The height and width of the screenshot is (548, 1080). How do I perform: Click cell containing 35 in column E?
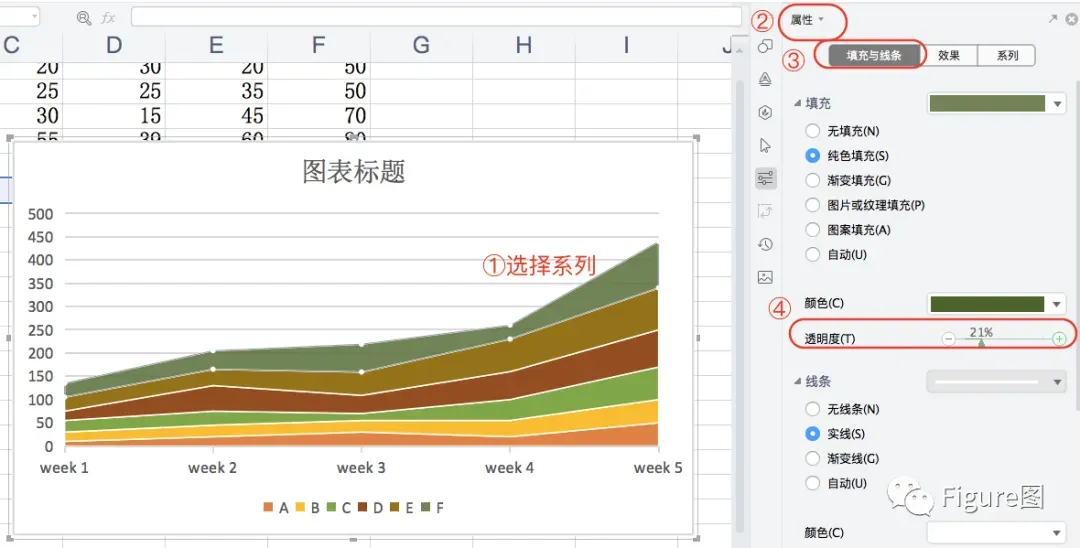click(216, 91)
